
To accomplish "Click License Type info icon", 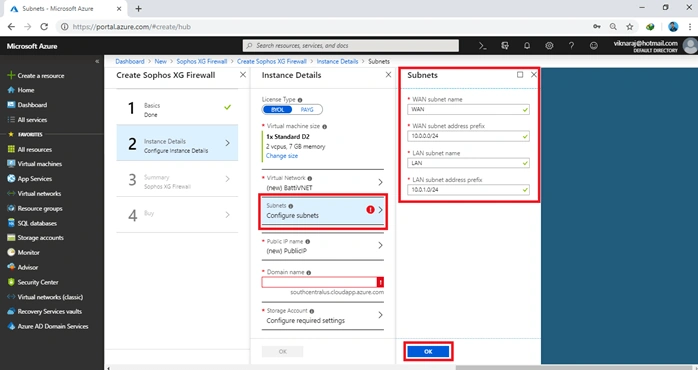I will [300, 100].
